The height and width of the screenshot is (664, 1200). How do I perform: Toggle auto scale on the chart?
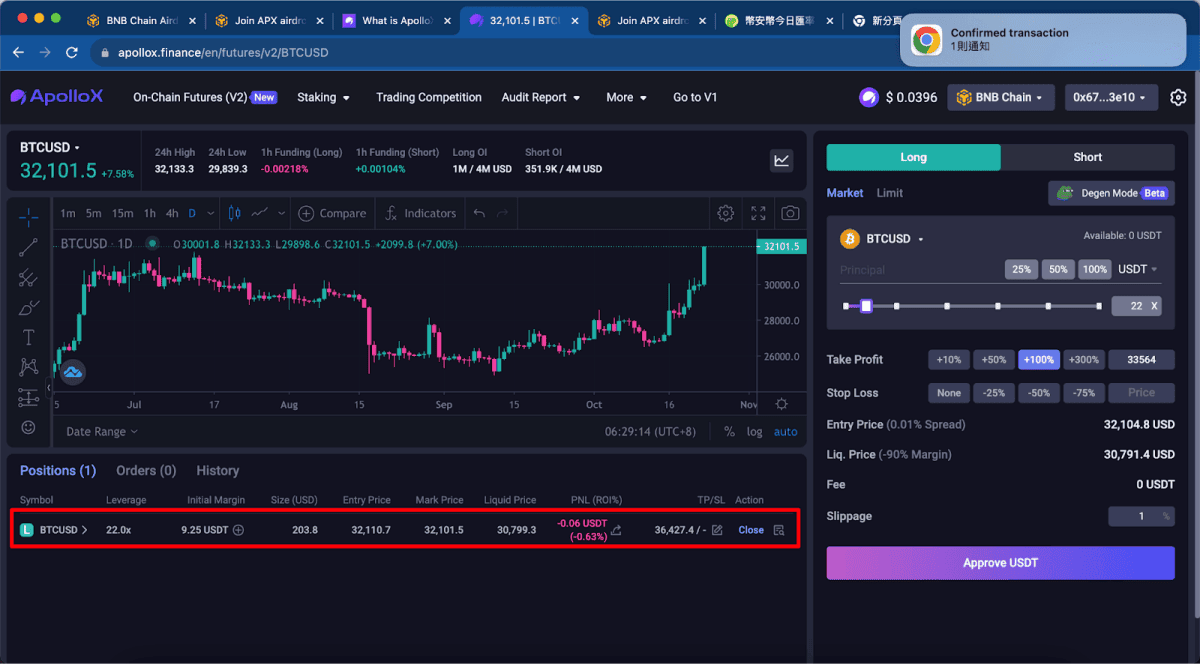coord(786,432)
